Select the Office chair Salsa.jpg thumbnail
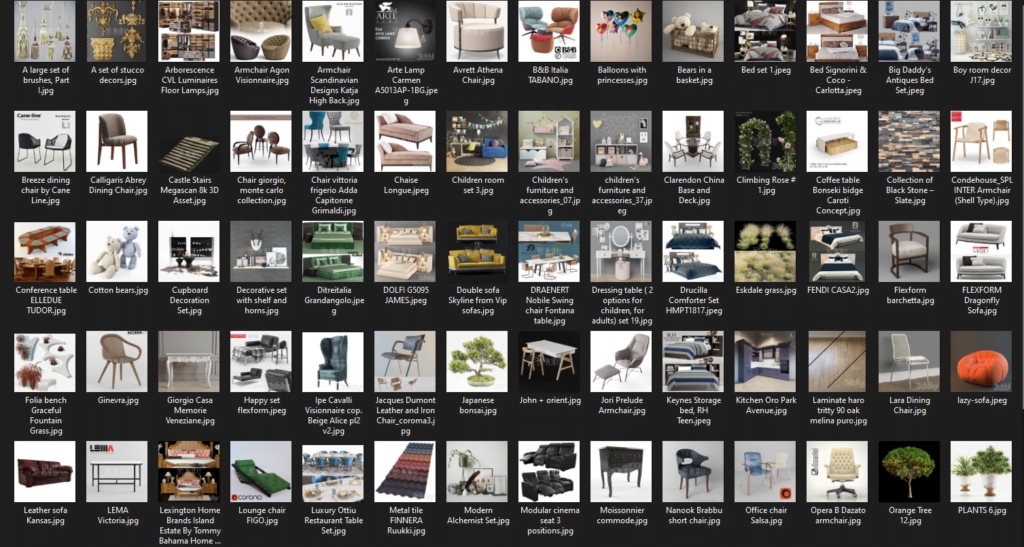The image size is (1024, 547). pyautogui.click(x=764, y=471)
